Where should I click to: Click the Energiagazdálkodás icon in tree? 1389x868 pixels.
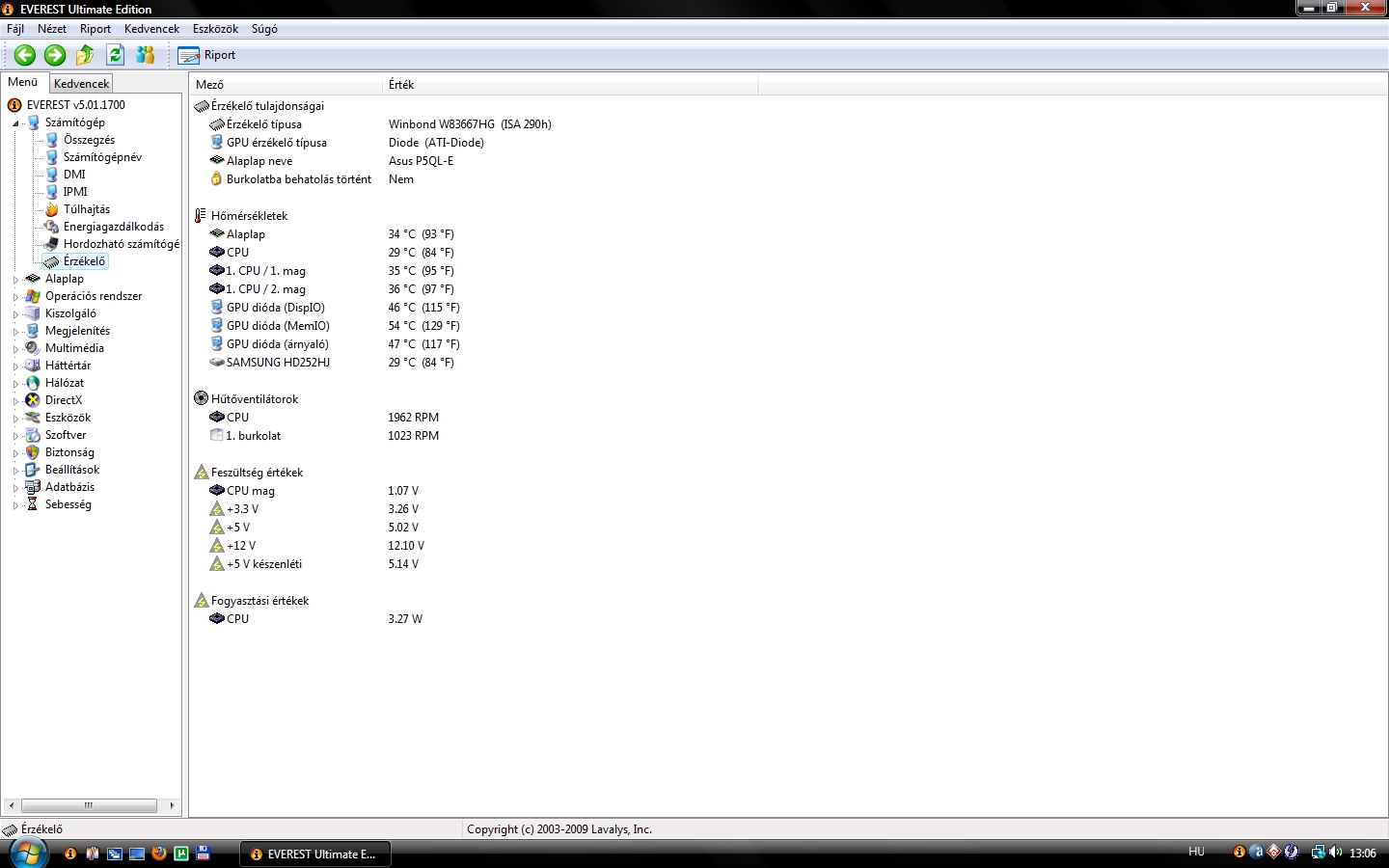click(52, 227)
